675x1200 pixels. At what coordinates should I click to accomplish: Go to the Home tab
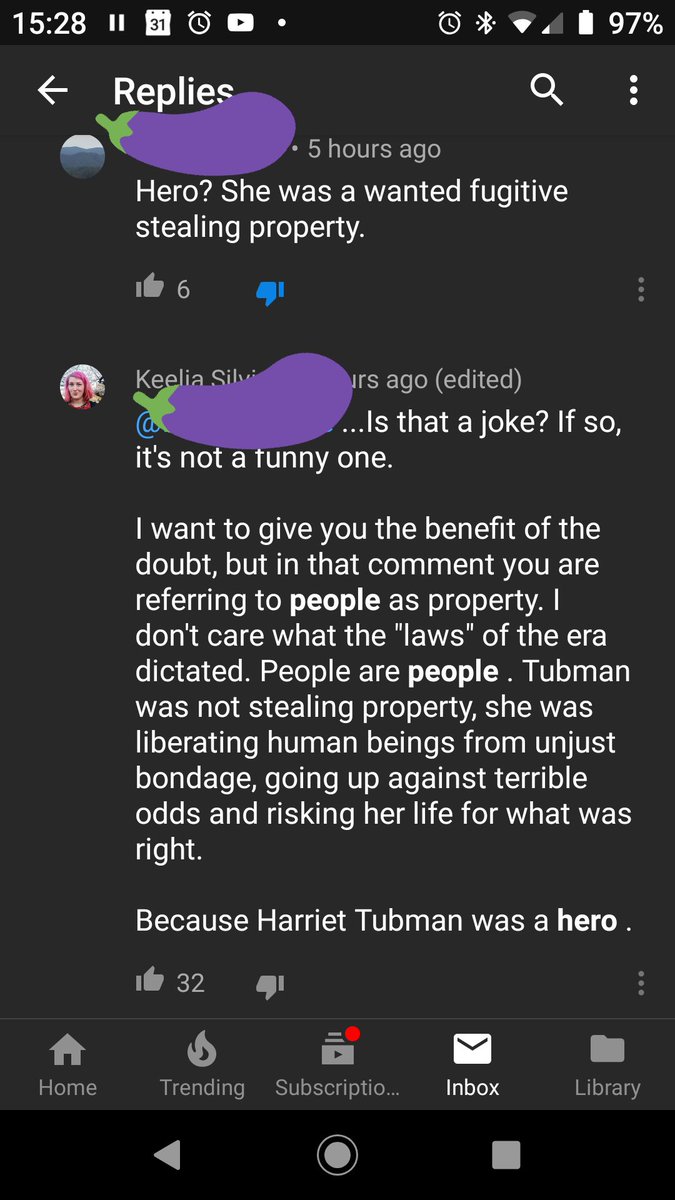[x=67, y=1065]
